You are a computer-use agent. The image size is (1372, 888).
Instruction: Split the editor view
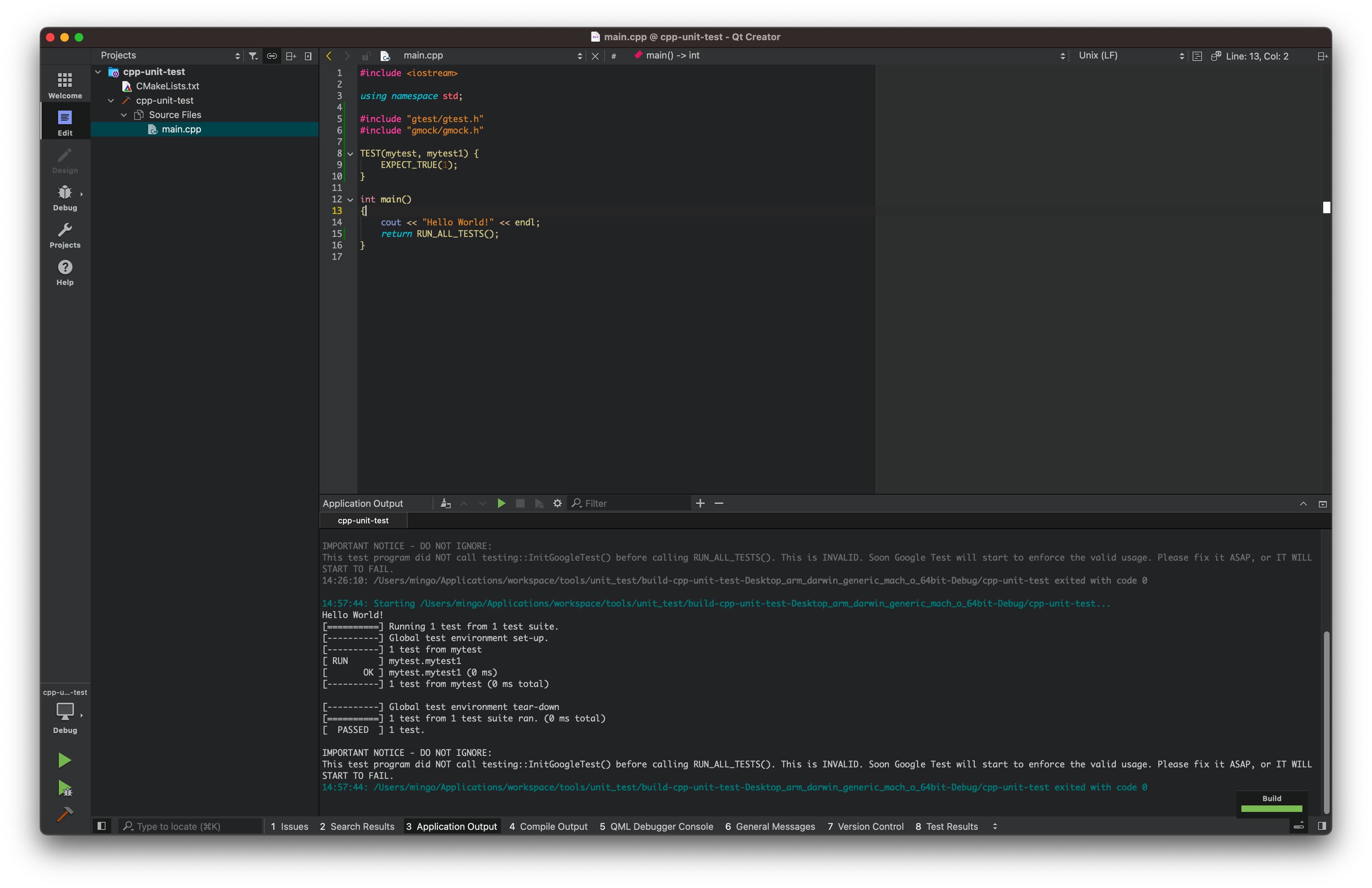pyautogui.click(x=1322, y=56)
